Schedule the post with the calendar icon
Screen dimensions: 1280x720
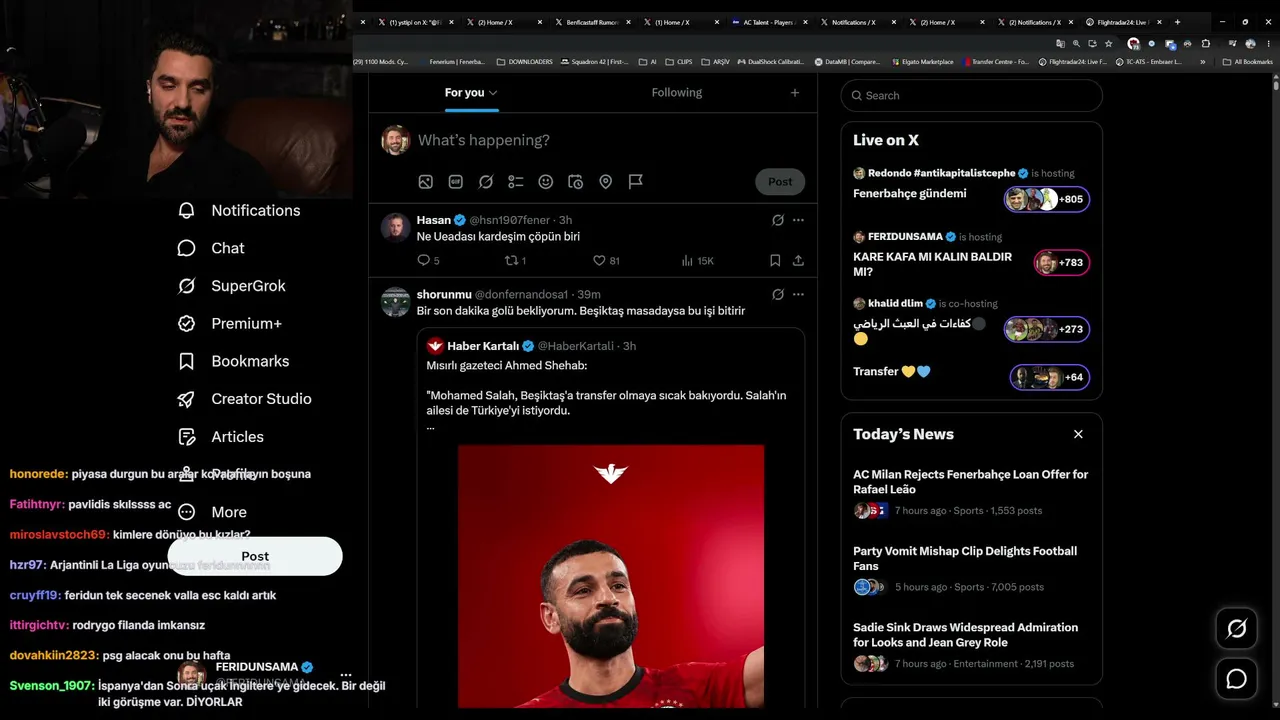click(x=576, y=182)
